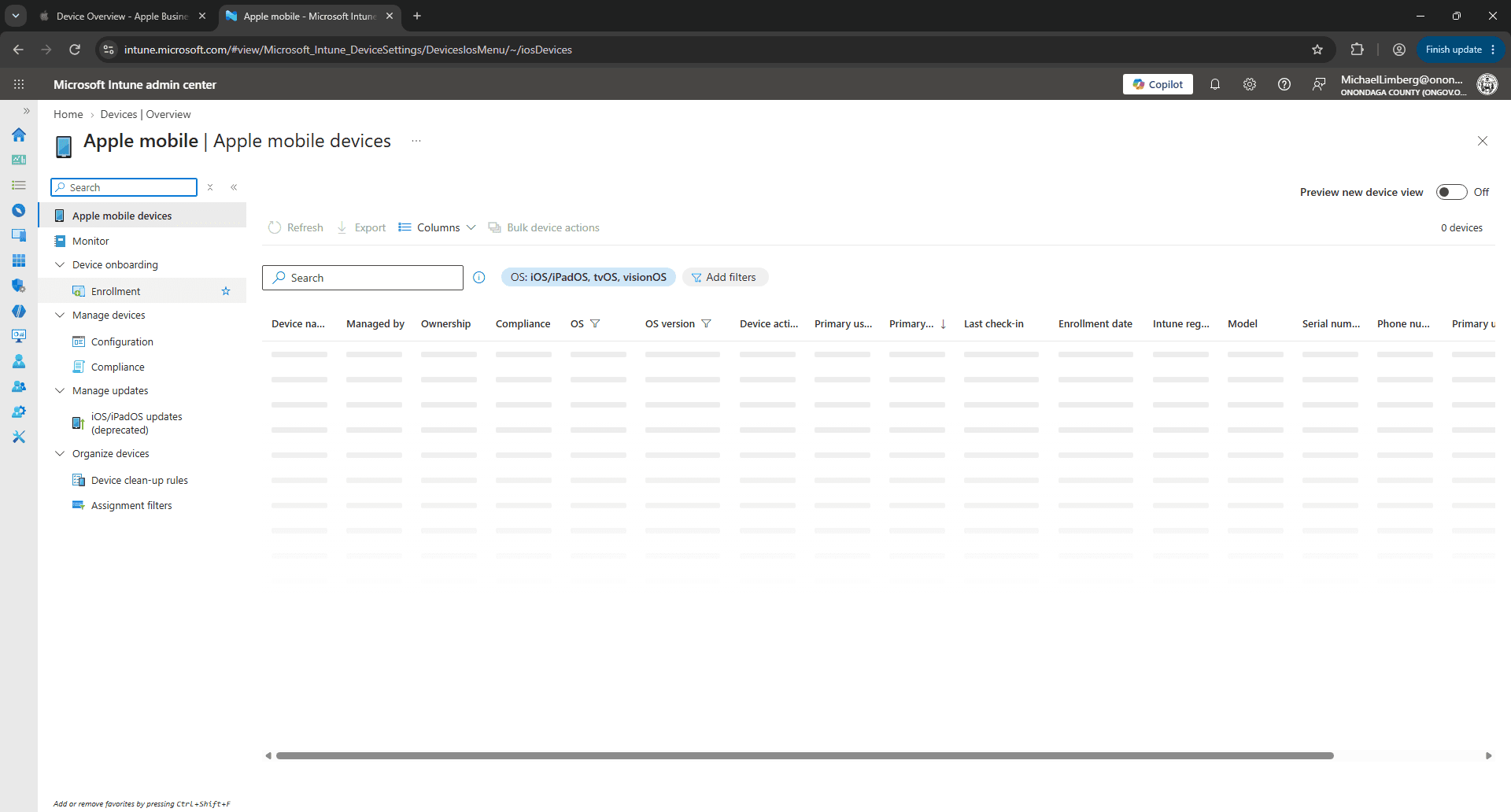
Task: Click the horizontal scrollbar thumb
Action: (x=804, y=755)
